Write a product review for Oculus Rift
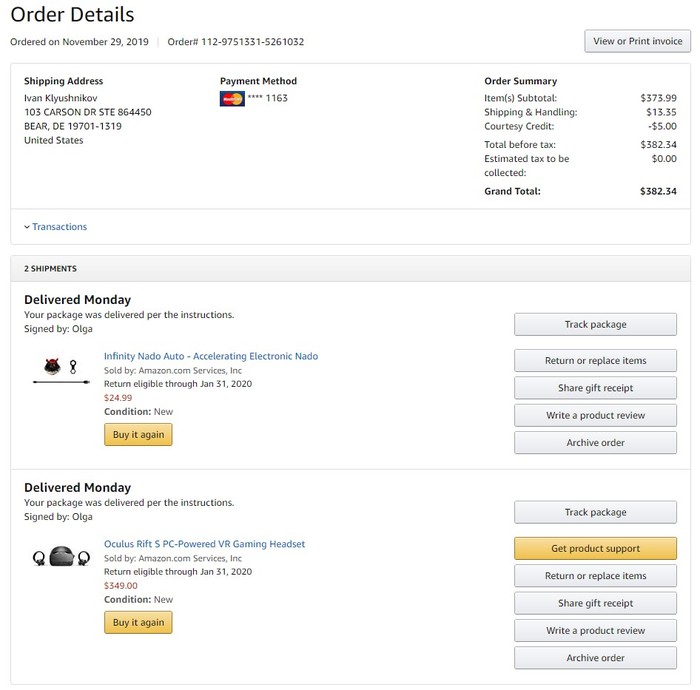The image size is (700, 690). (595, 631)
